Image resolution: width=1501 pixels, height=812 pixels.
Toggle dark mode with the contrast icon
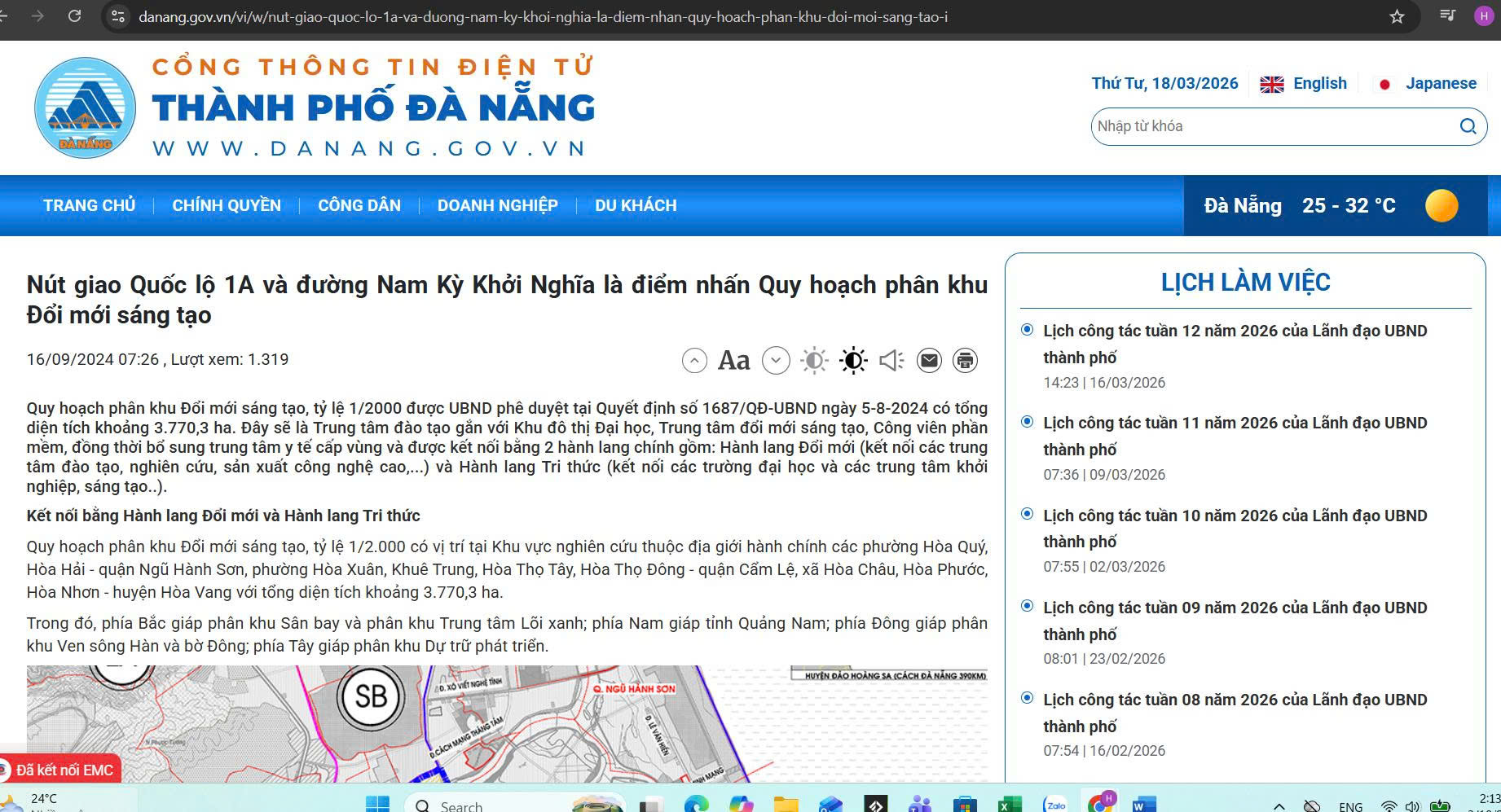click(852, 359)
